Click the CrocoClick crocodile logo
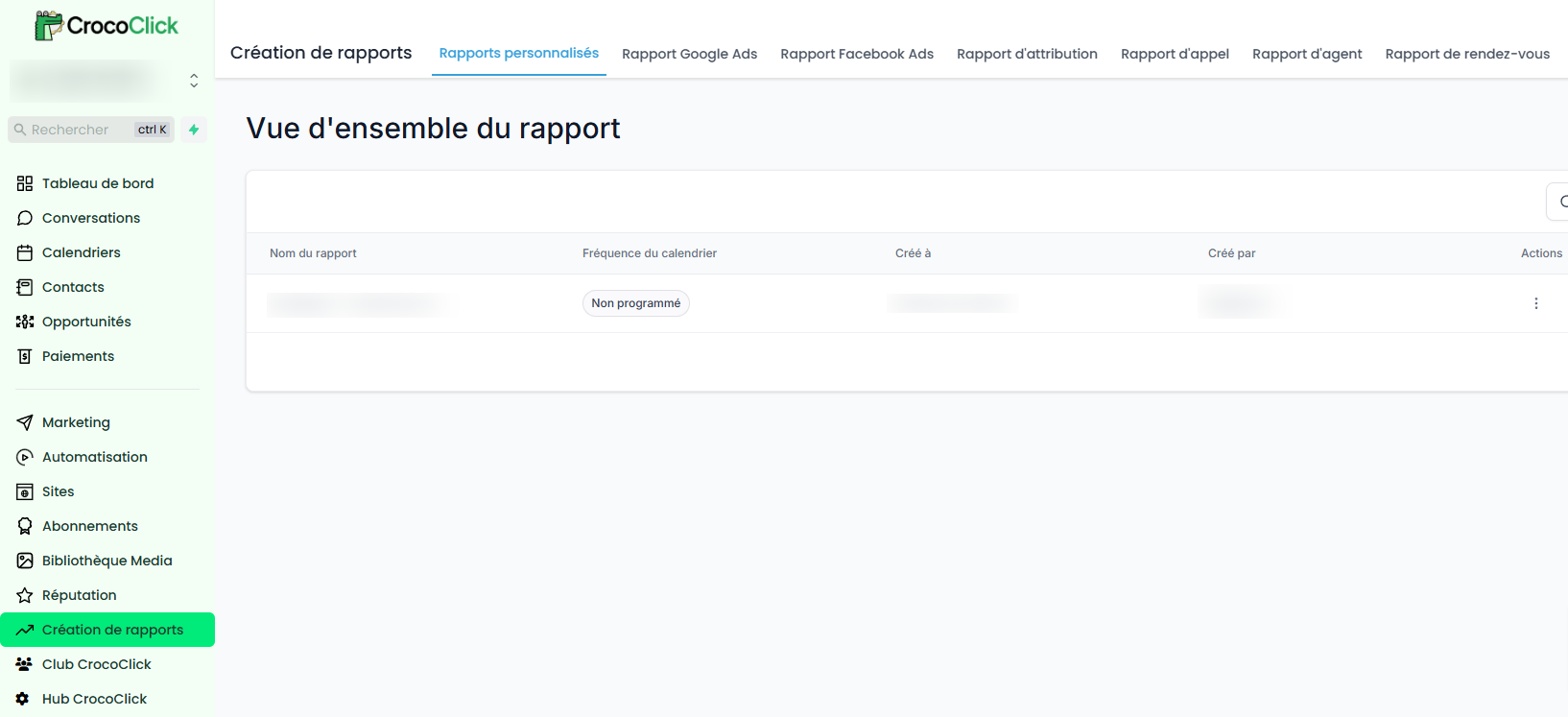 (x=107, y=26)
